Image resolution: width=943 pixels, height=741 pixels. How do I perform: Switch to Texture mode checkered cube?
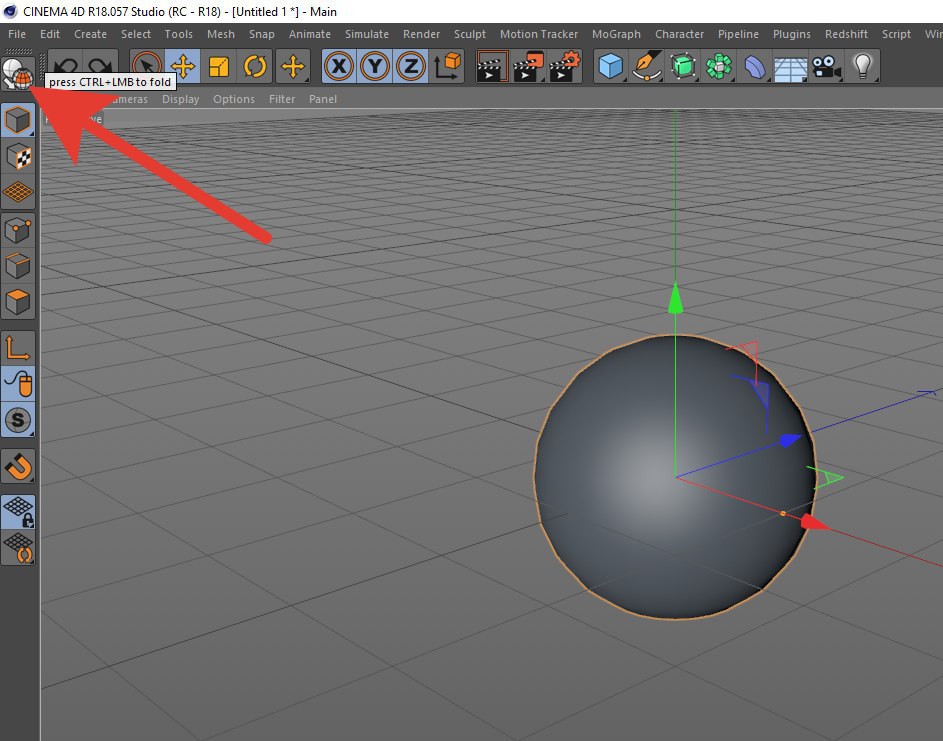pos(18,157)
